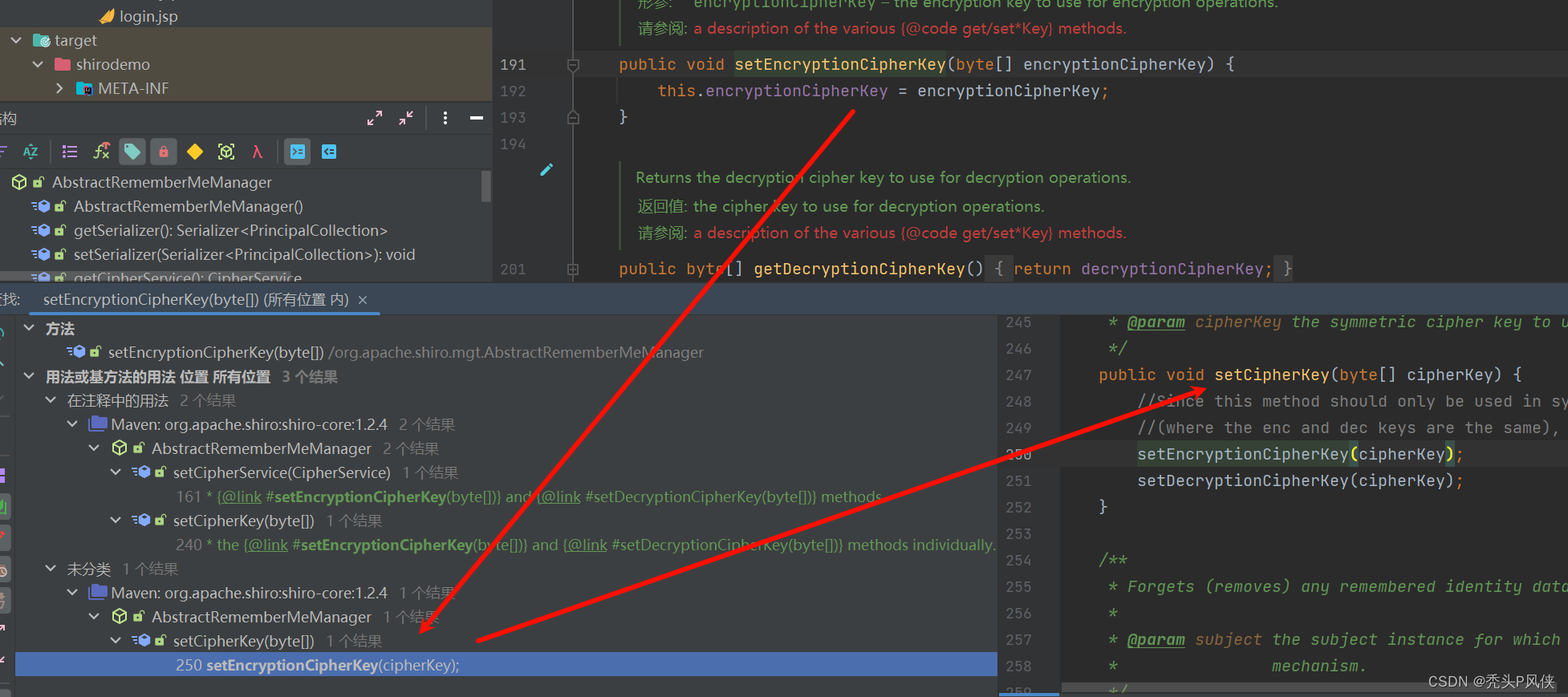Toggle autoscroll to source icon
This screenshot has width=1568, height=697.
pos(298,152)
